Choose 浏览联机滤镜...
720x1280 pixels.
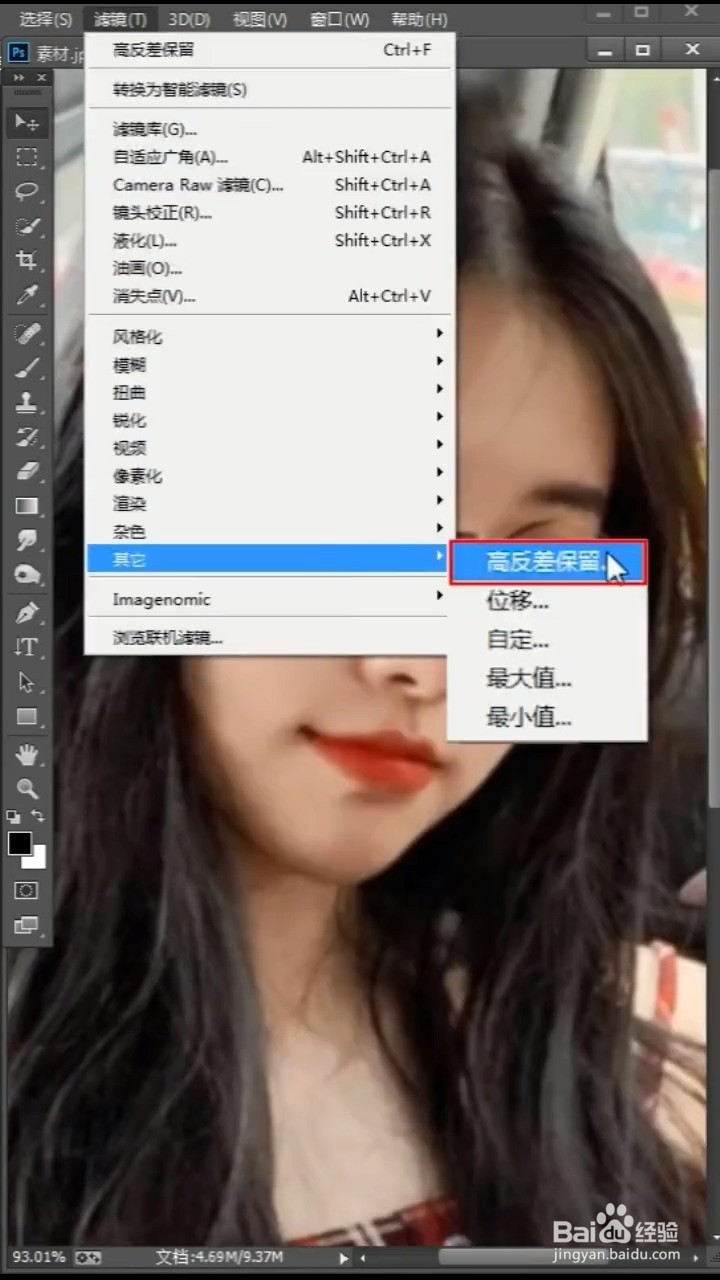pos(270,638)
